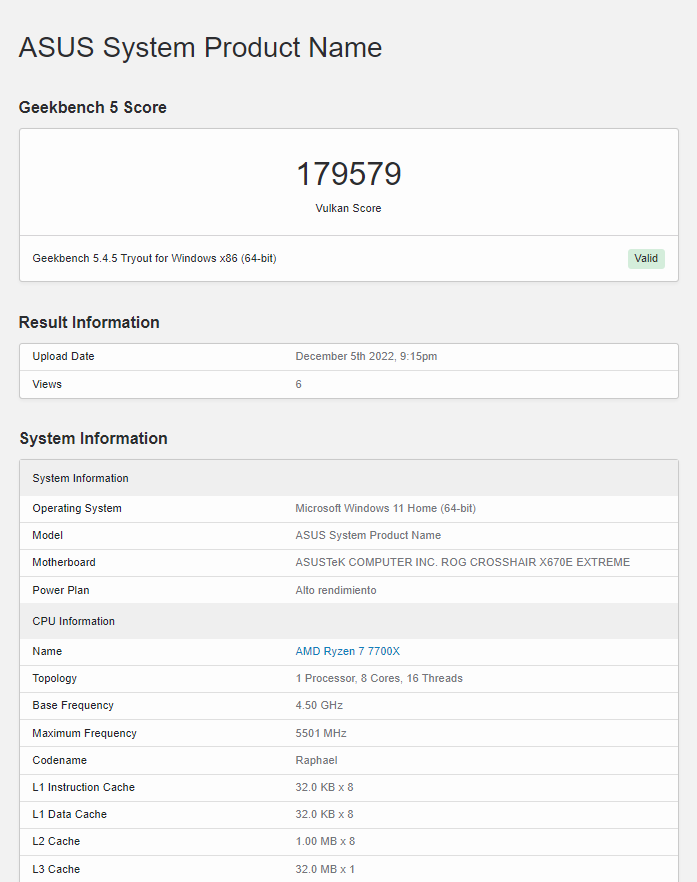Select Microsoft Windows 11 Home (64-bit) value
Image resolution: width=697 pixels, height=882 pixels.
[x=385, y=508]
